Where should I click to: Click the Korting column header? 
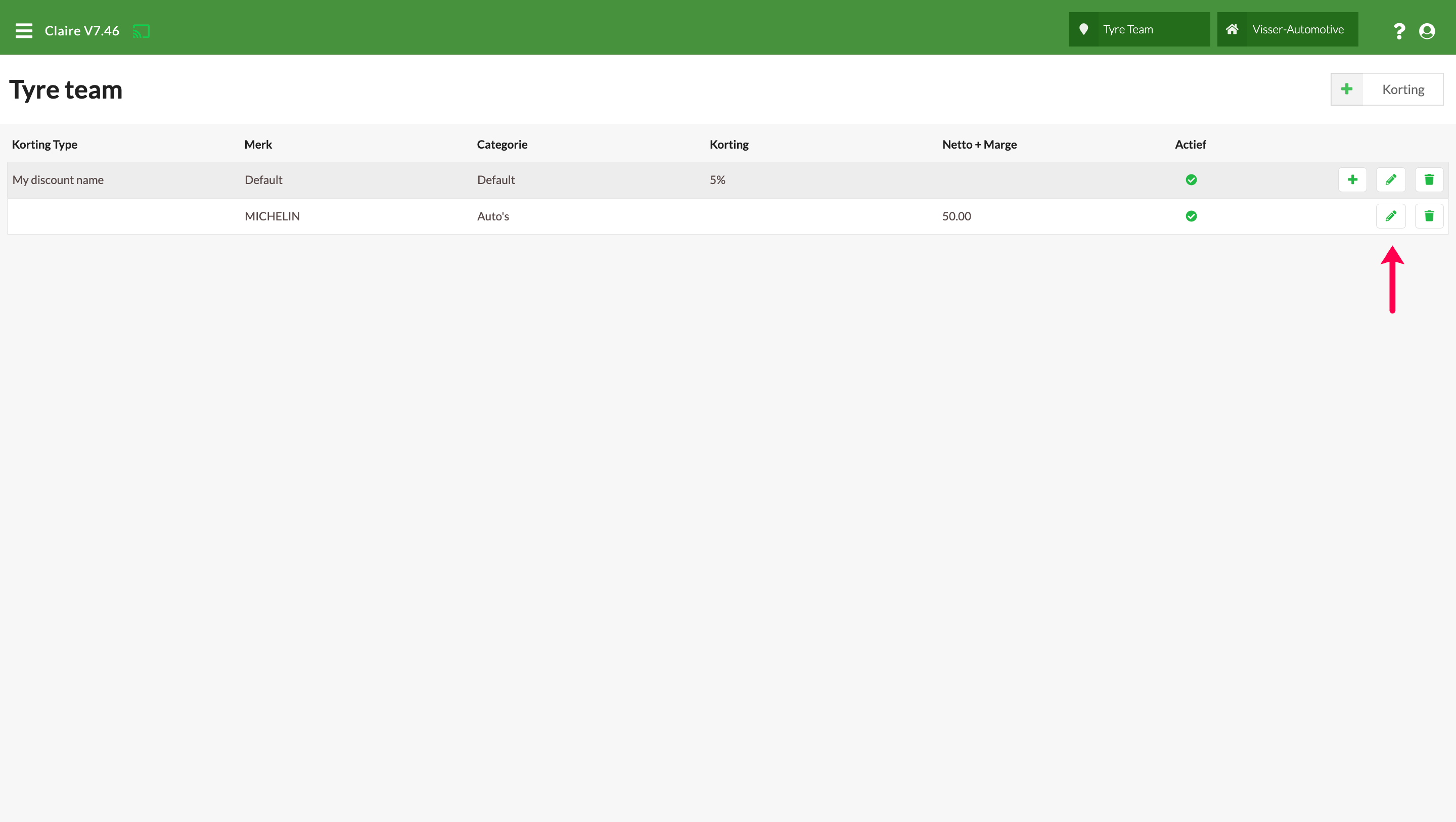729,145
